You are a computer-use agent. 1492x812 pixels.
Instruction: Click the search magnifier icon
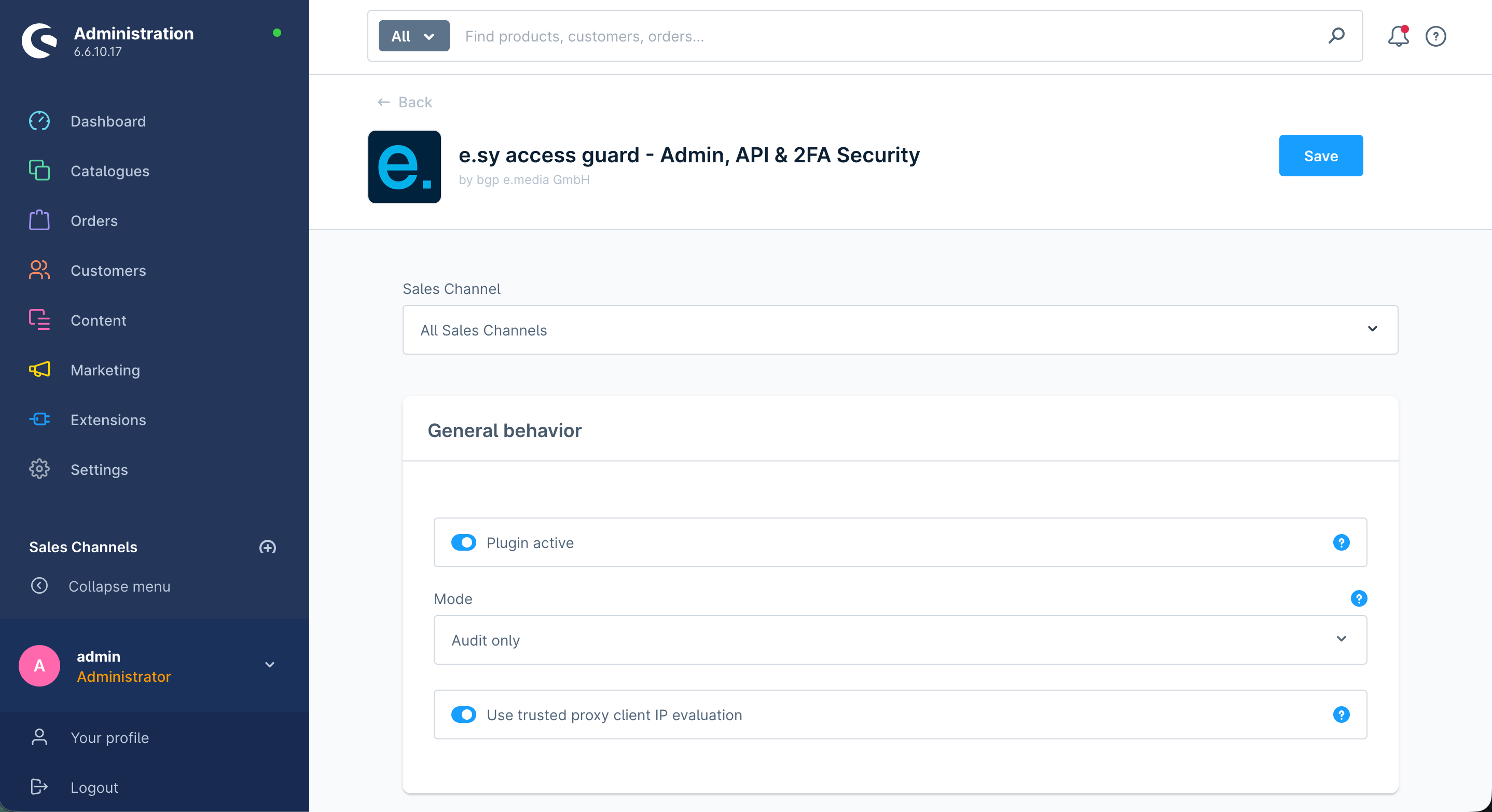[1336, 36]
